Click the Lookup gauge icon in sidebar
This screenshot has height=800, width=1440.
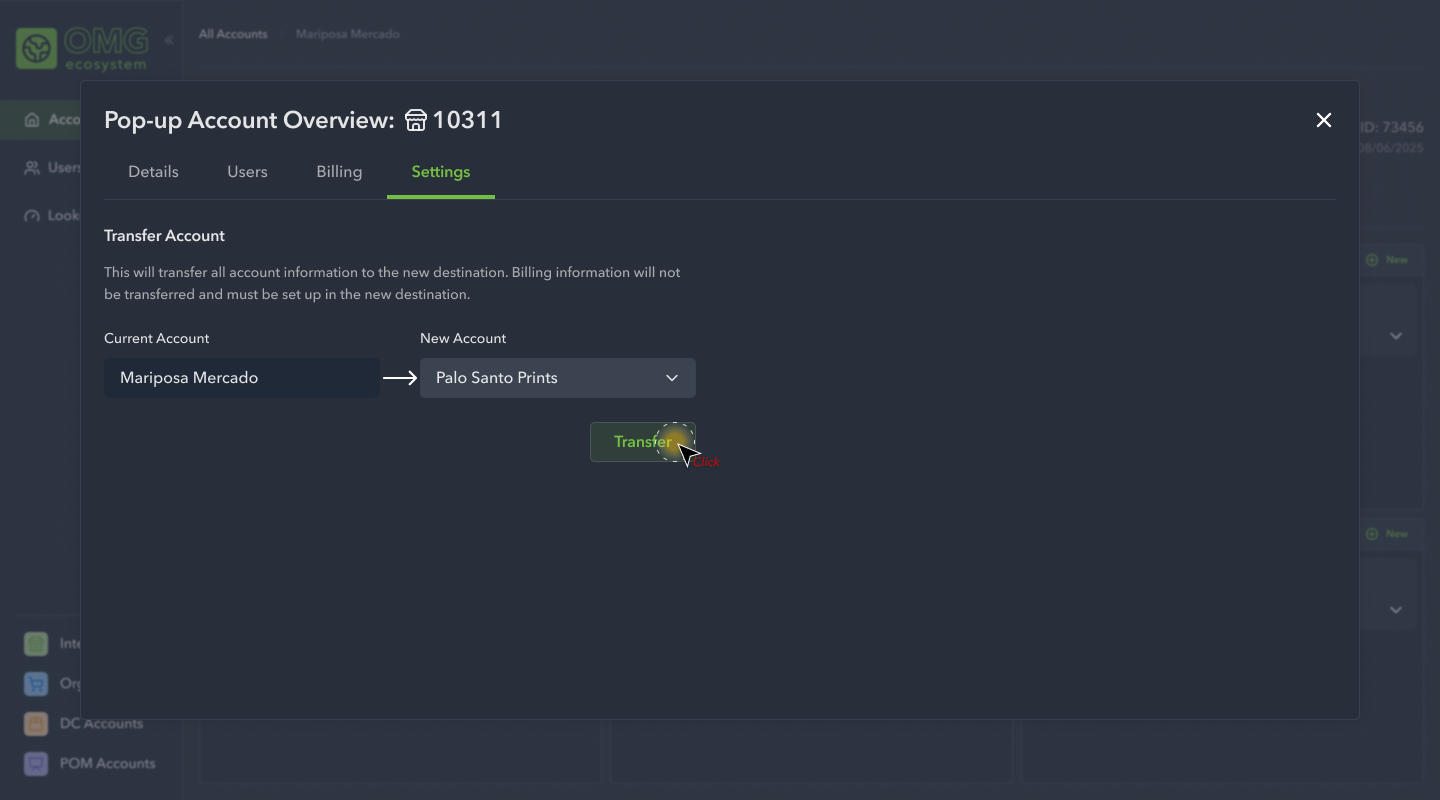pos(30,215)
